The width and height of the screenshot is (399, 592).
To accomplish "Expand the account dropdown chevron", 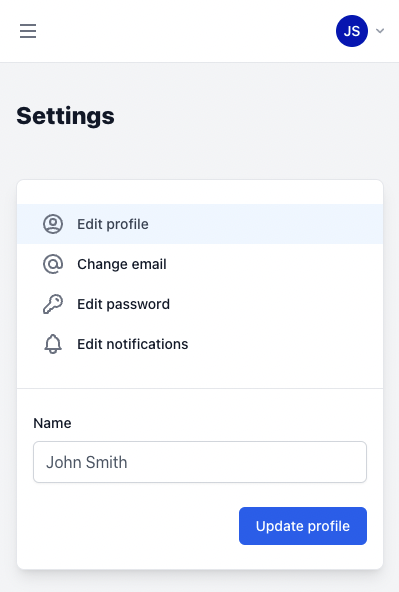I will [x=380, y=31].
